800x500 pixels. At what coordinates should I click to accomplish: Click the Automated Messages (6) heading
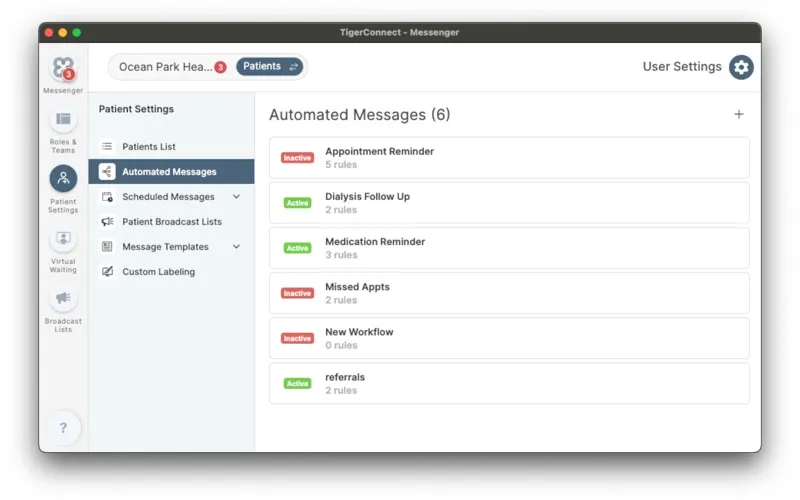[x=360, y=115]
